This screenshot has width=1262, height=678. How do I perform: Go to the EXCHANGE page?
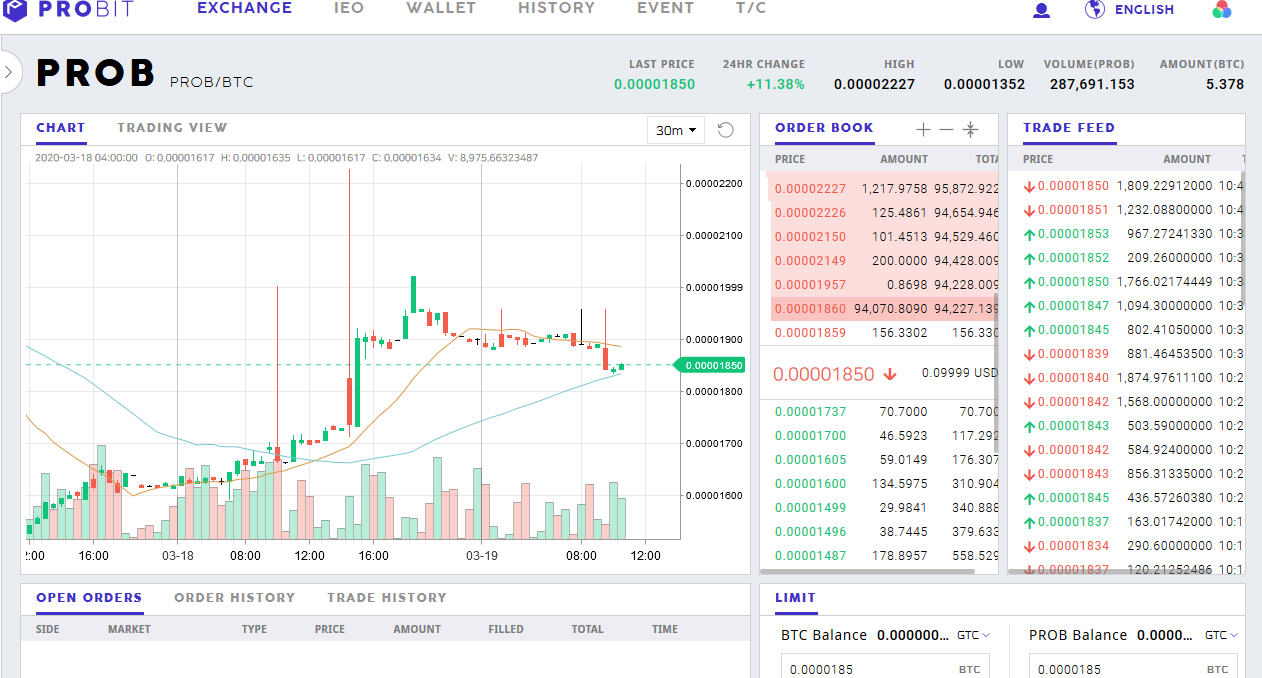click(244, 8)
